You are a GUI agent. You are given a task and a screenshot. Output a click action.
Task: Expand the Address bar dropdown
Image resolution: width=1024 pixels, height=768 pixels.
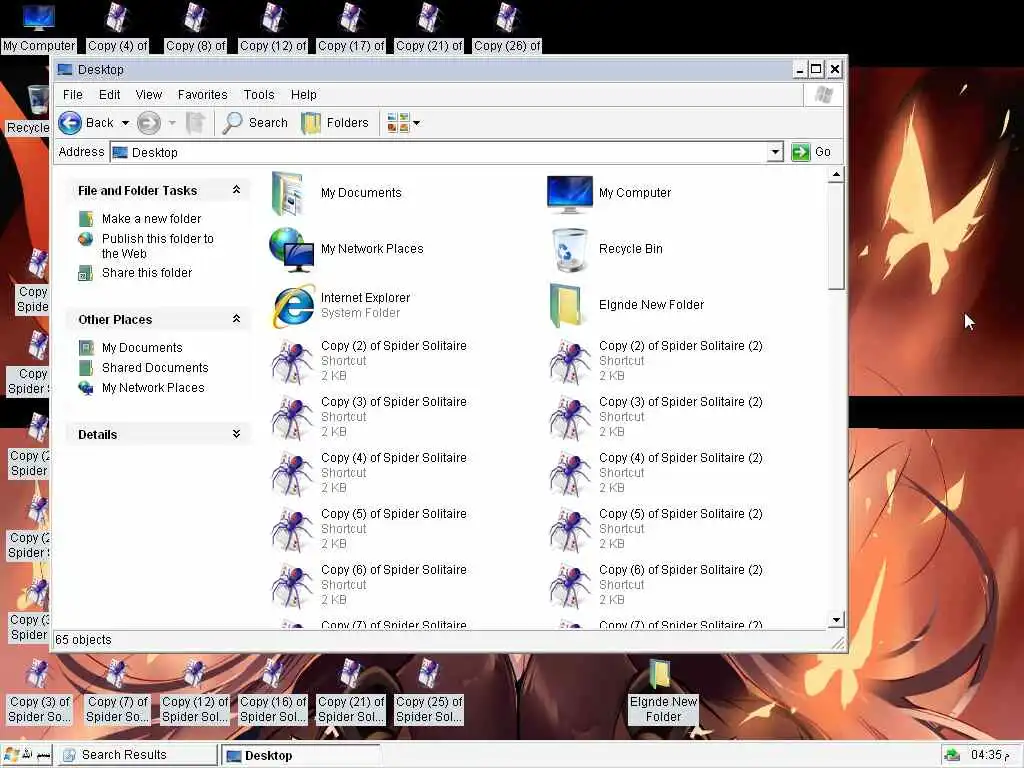pos(775,152)
